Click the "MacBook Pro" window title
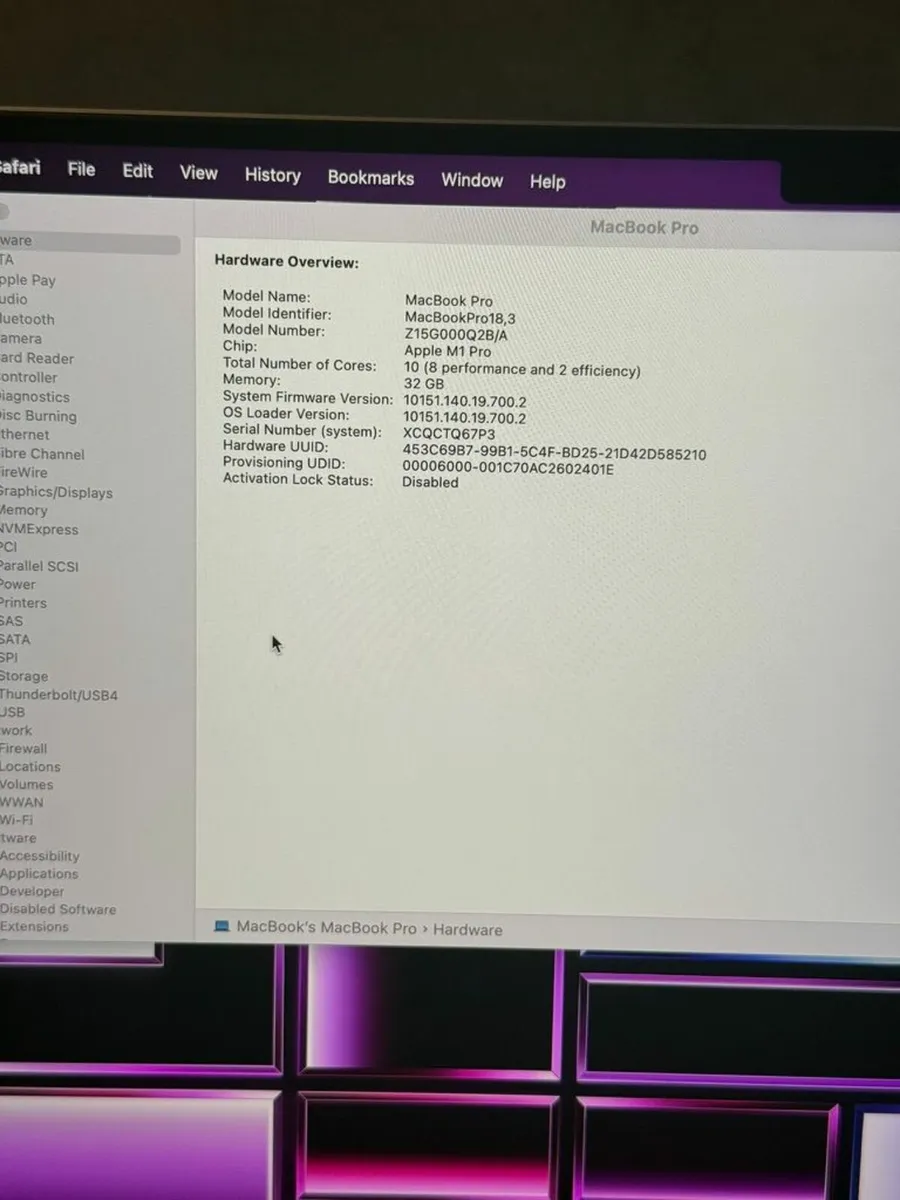The image size is (900, 1200). coord(644,228)
